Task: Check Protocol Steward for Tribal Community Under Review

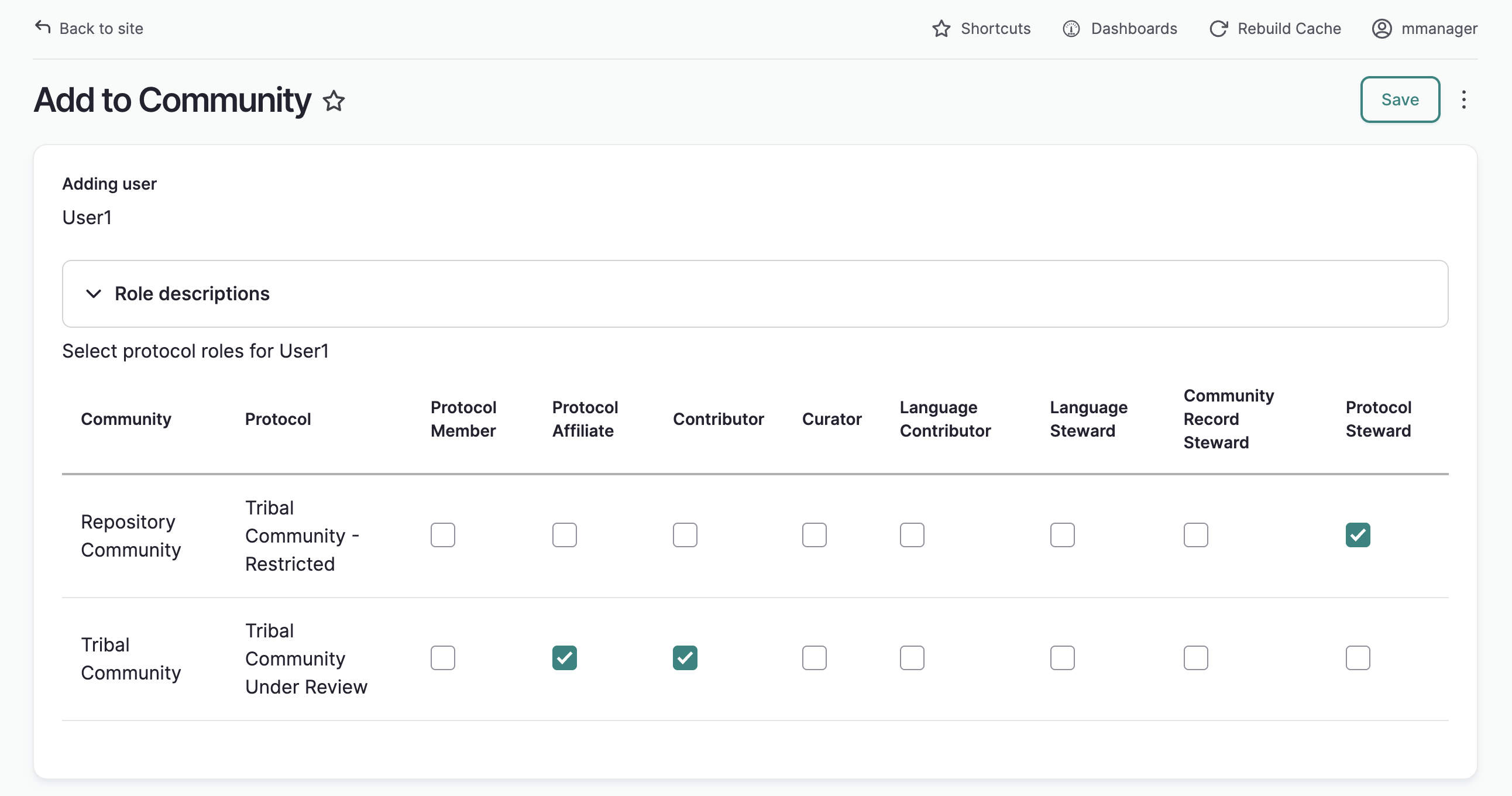Action: point(1358,657)
